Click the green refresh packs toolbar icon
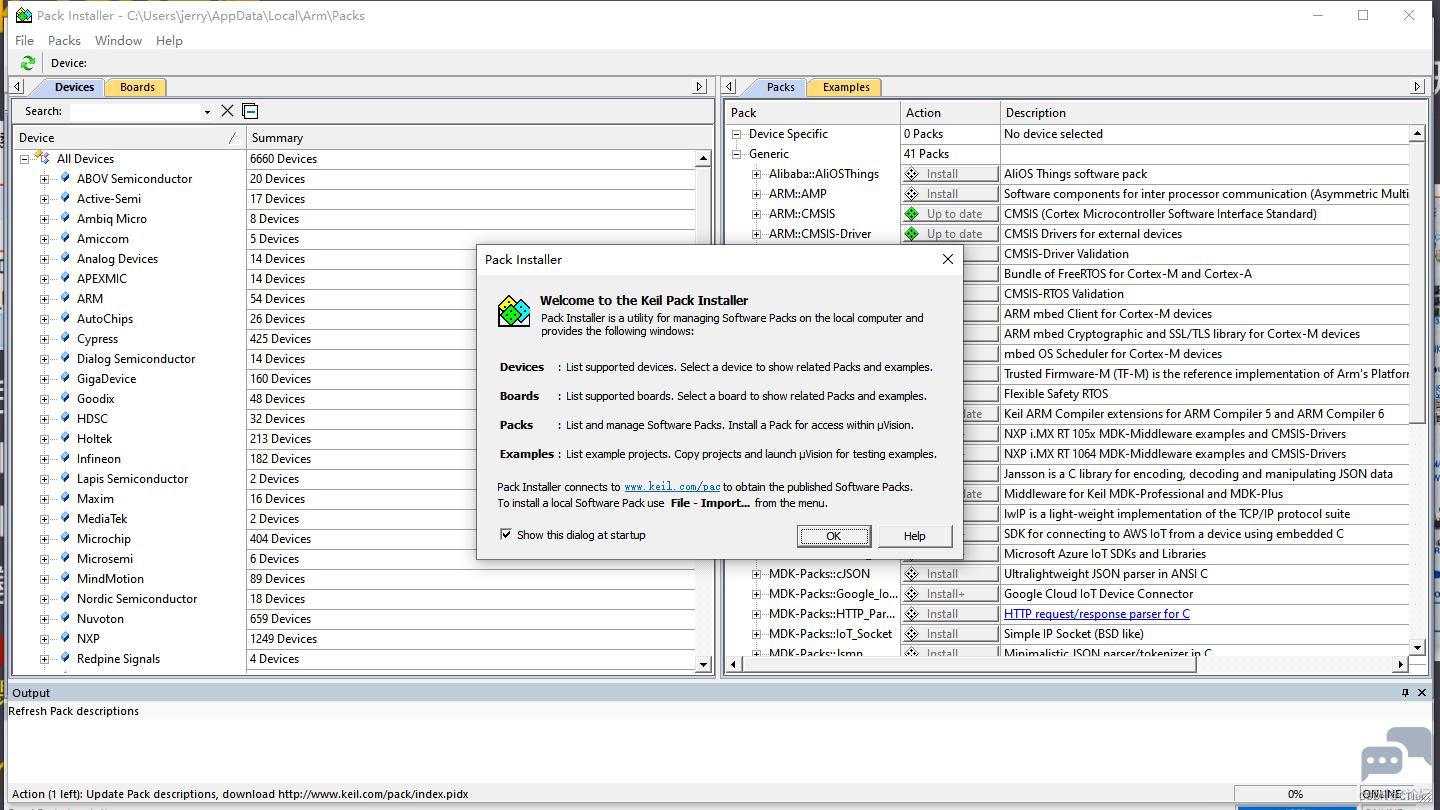Image resolution: width=1440 pixels, height=810 pixels. click(x=27, y=63)
